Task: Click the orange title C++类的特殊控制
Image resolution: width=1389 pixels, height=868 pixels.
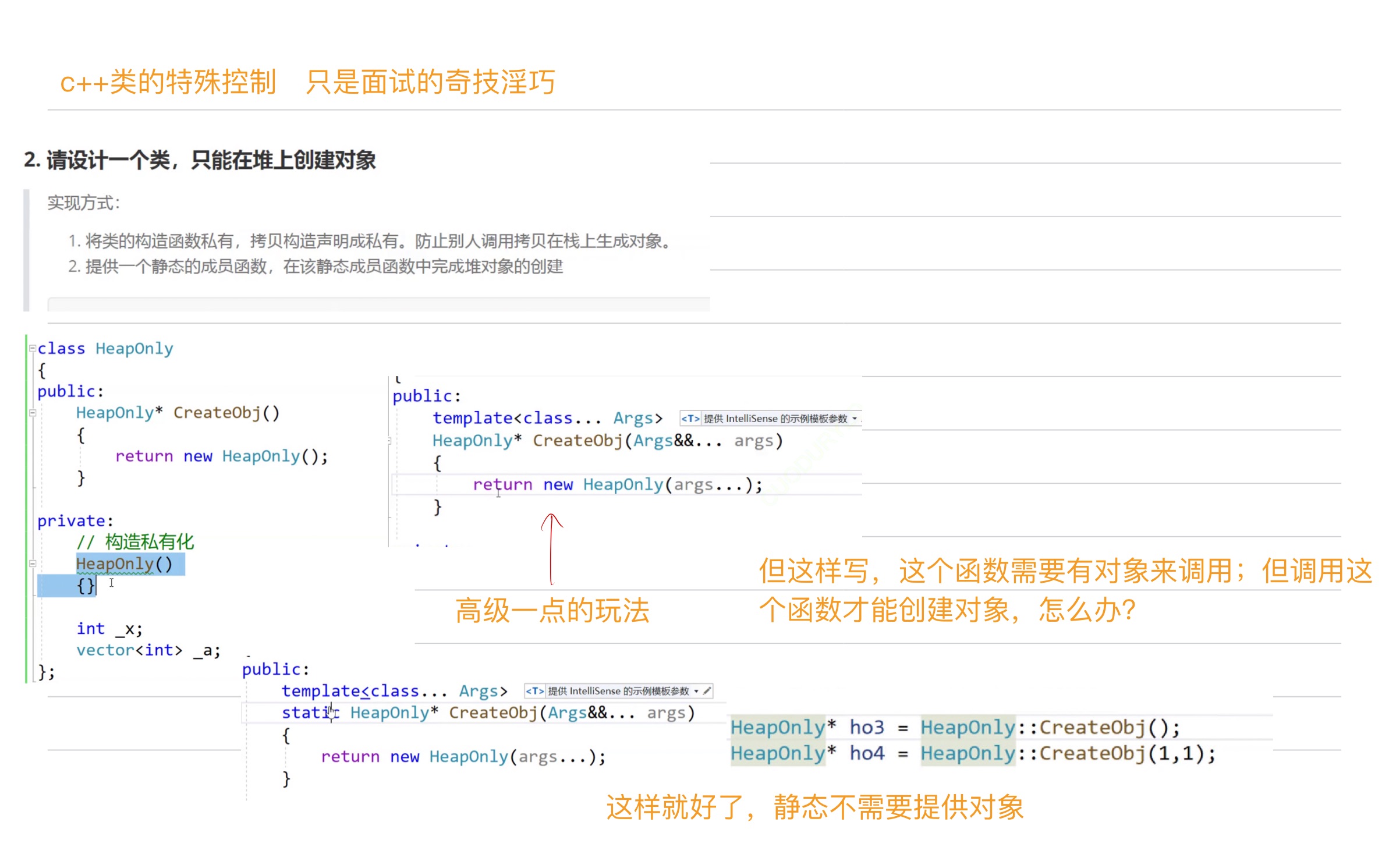Action: coord(168,82)
